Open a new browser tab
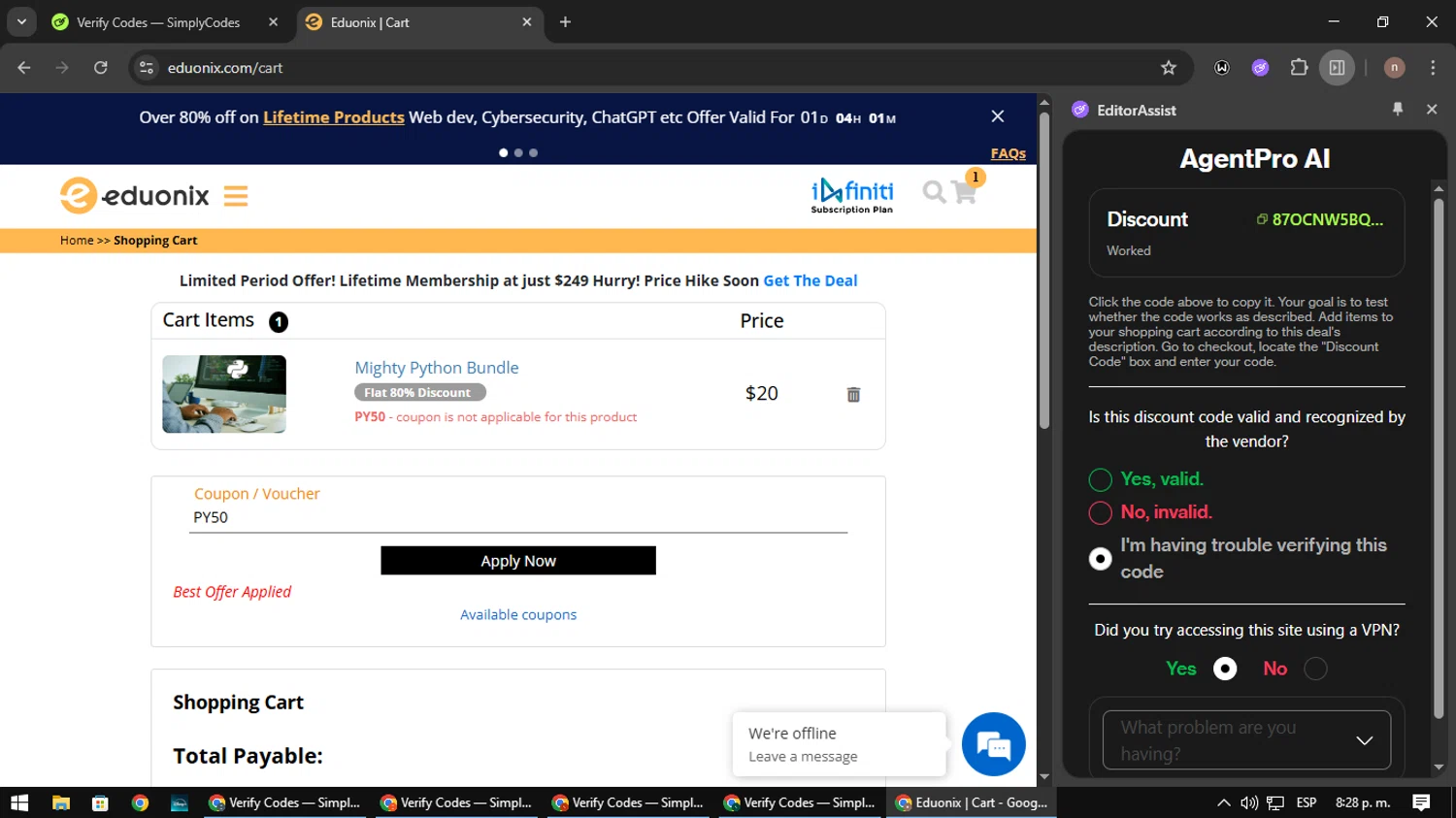Image resolution: width=1456 pixels, height=818 pixels. 565,22
